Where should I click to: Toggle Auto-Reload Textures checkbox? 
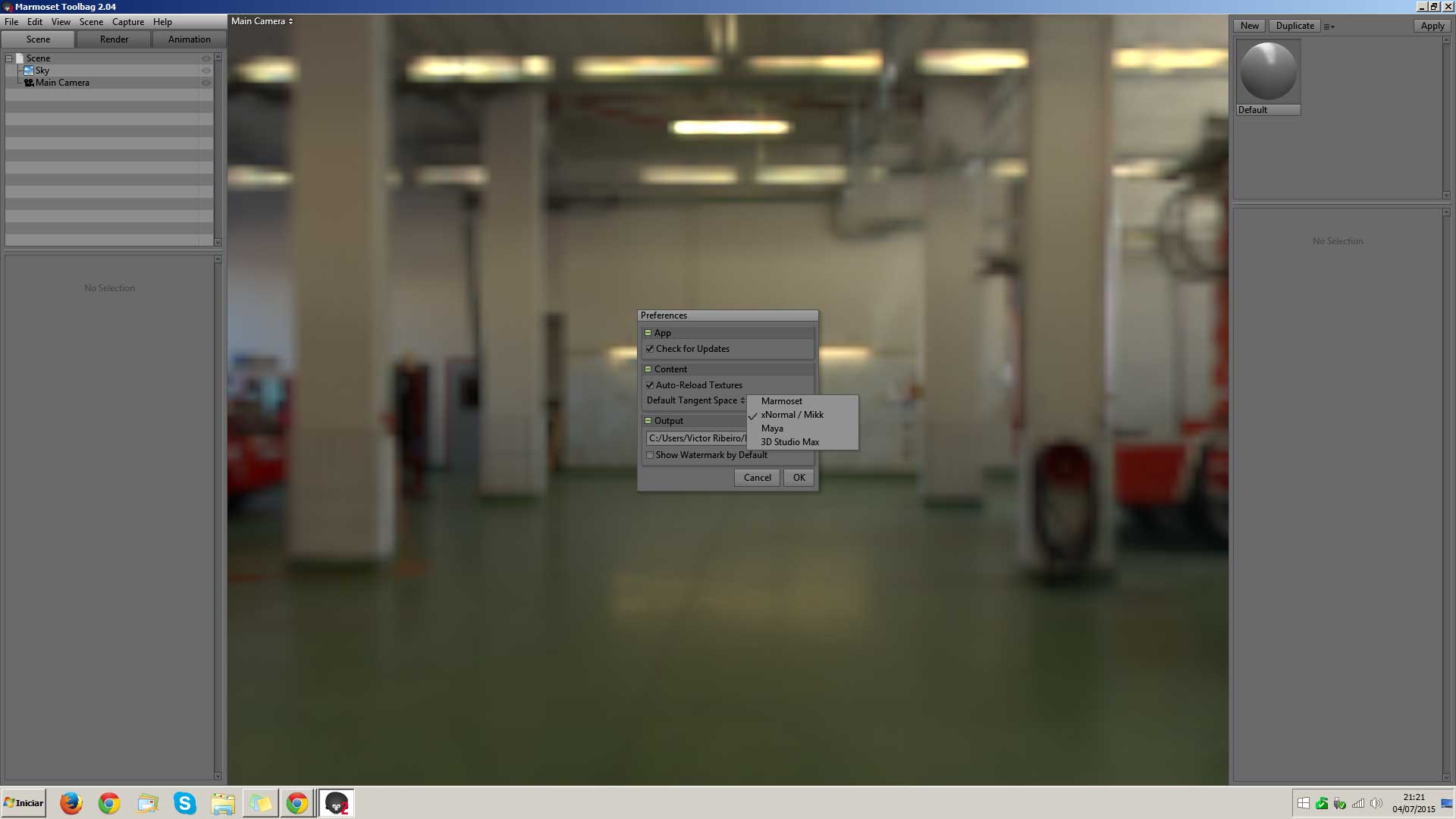[650, 385]
